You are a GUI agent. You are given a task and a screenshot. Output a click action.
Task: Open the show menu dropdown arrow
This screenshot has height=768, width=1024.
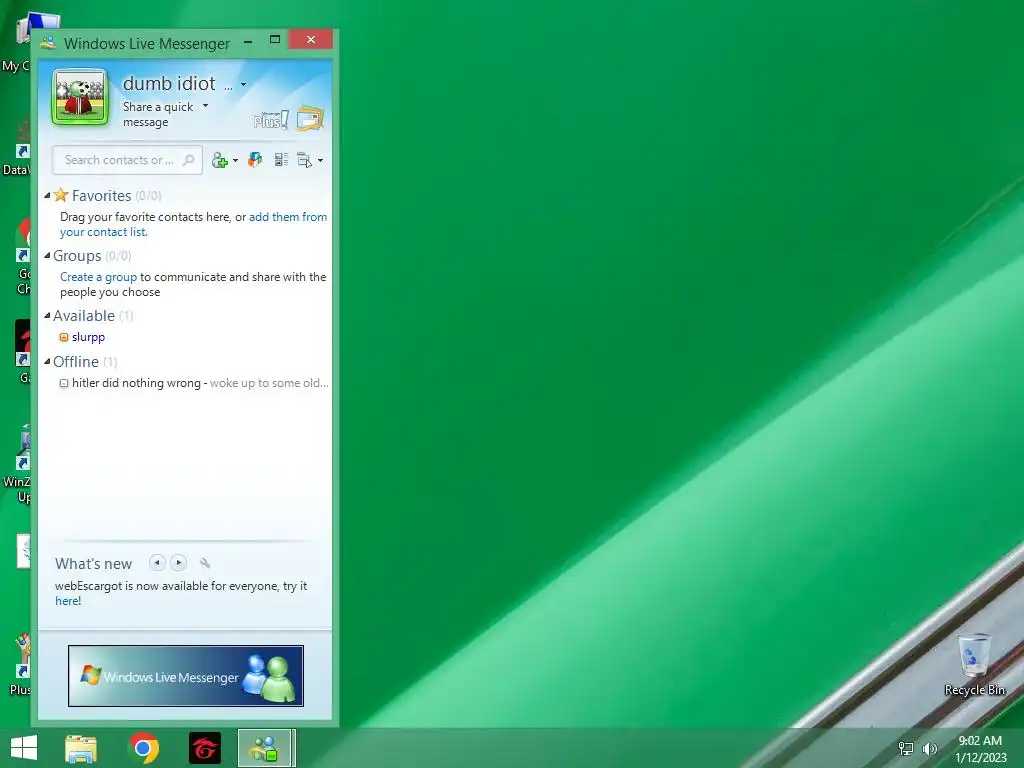(320, 161)
